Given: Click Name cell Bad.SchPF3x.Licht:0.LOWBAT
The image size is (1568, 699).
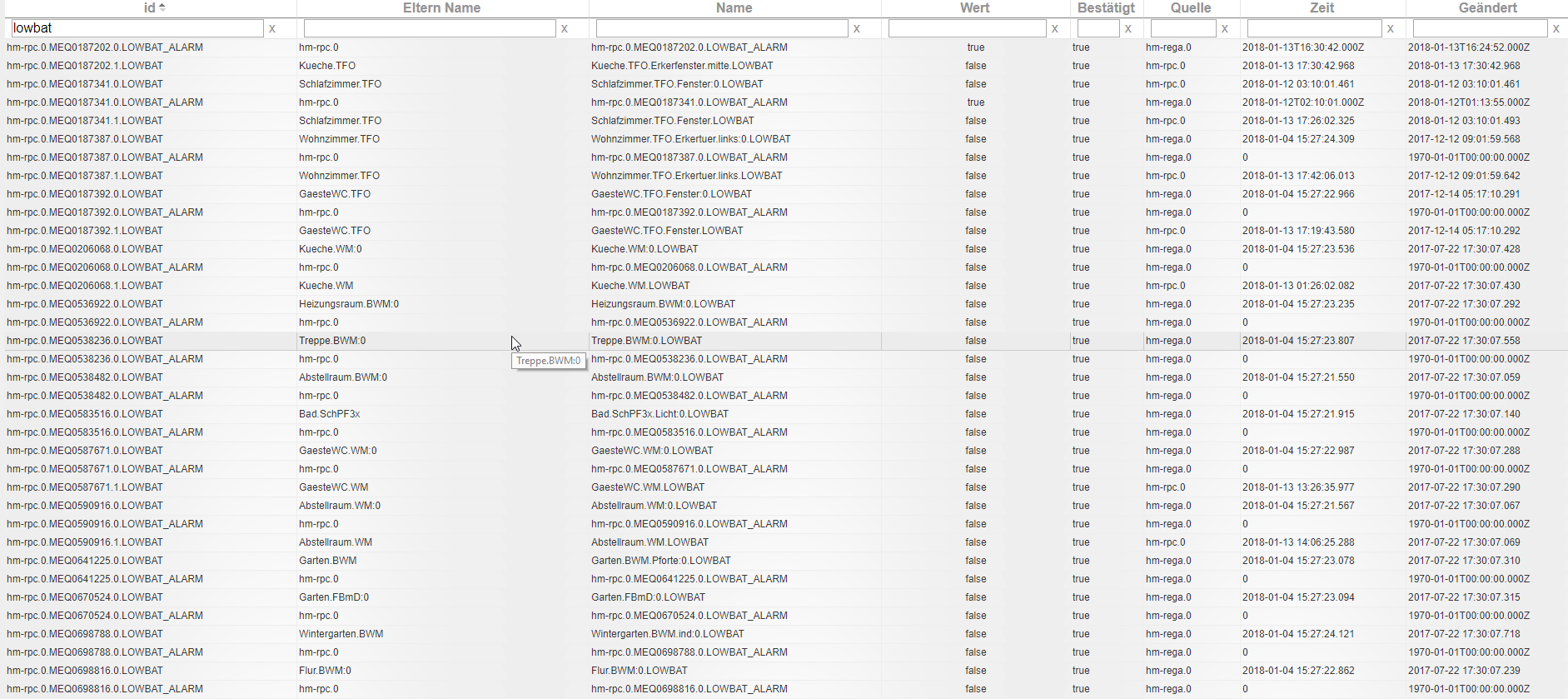Looking at the screenshot, I should 660,414.
